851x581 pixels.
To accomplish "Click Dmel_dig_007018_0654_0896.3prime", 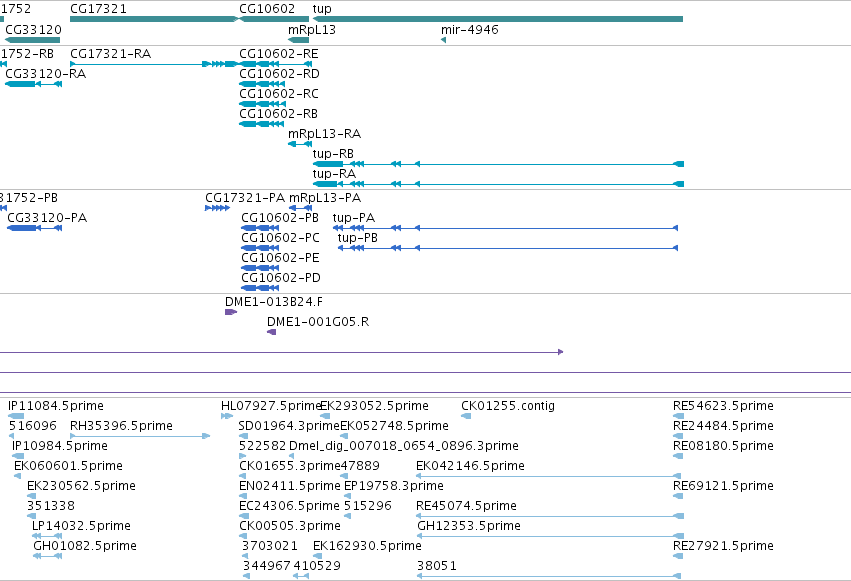I will pyautogui.click(x=293, y=457).
